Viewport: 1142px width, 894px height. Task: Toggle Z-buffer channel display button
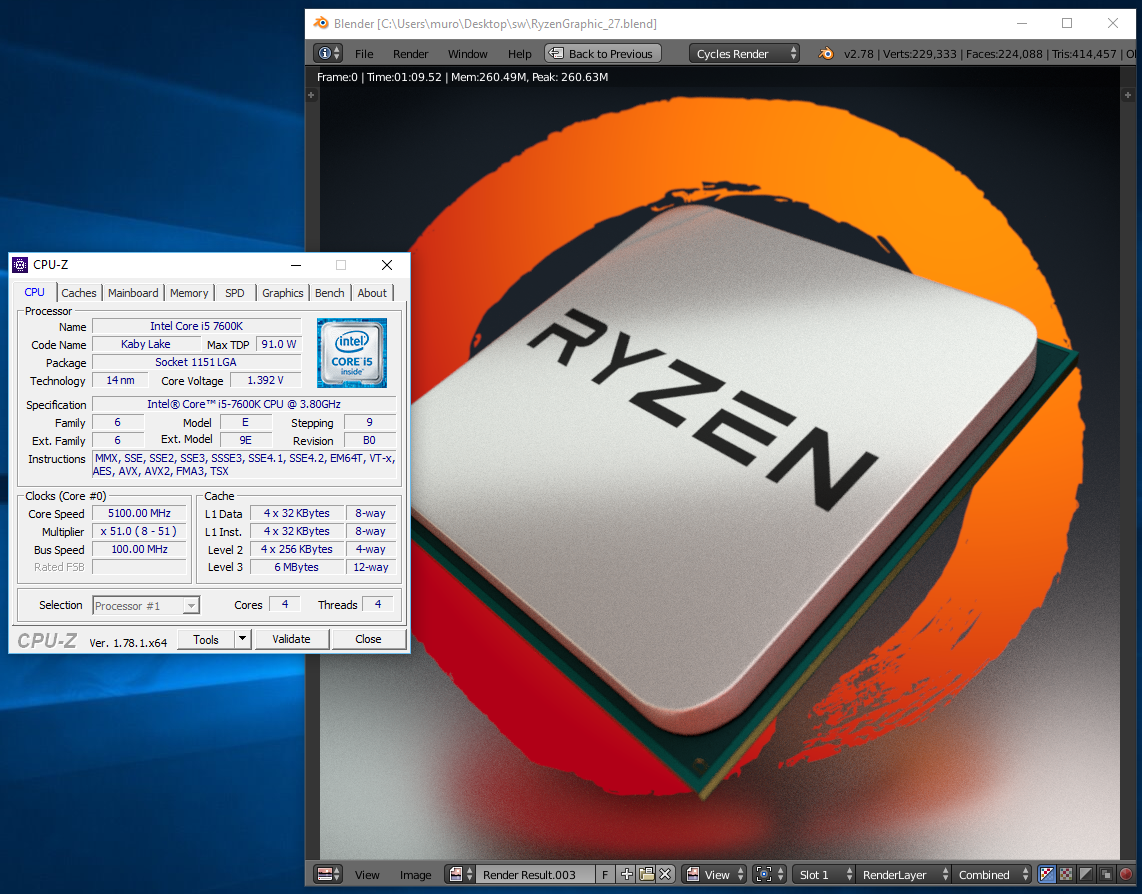1106,874
